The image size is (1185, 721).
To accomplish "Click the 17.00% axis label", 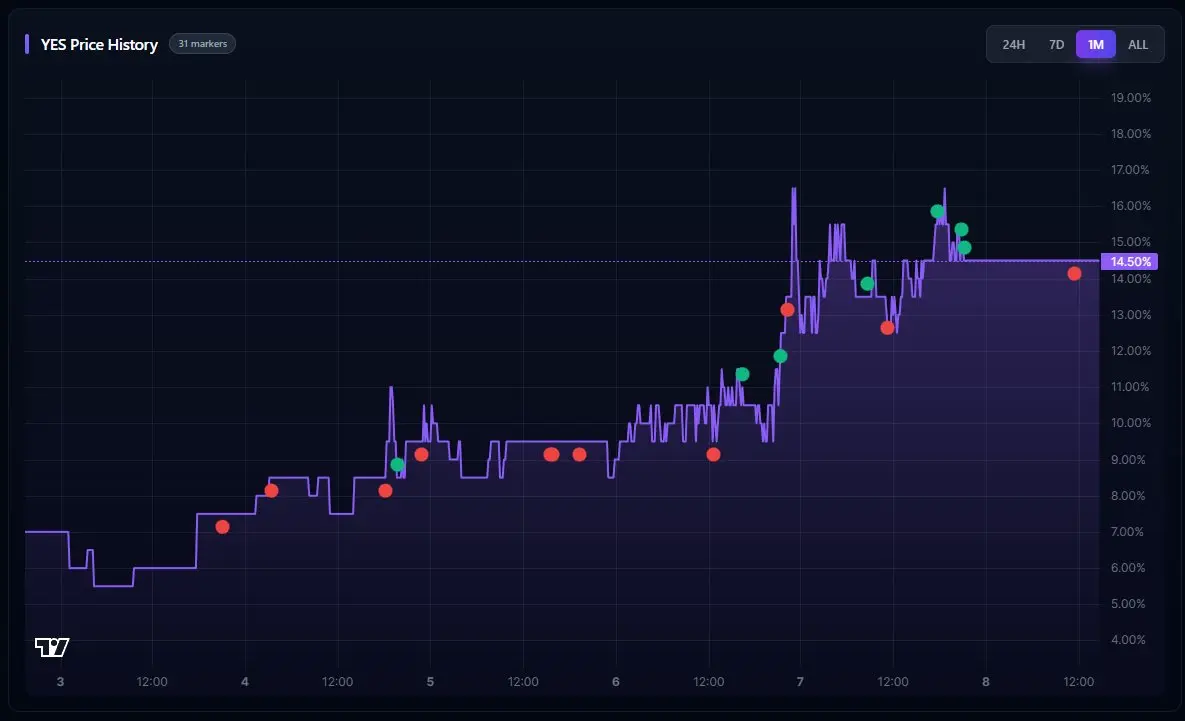I will pyautogui.click(x=1131, y=169).
